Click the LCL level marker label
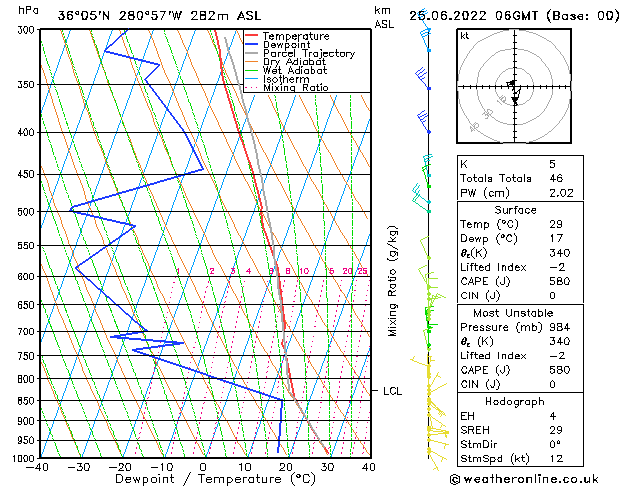The height and width of the screenshot is (486, 629). (x=392, y=391)
